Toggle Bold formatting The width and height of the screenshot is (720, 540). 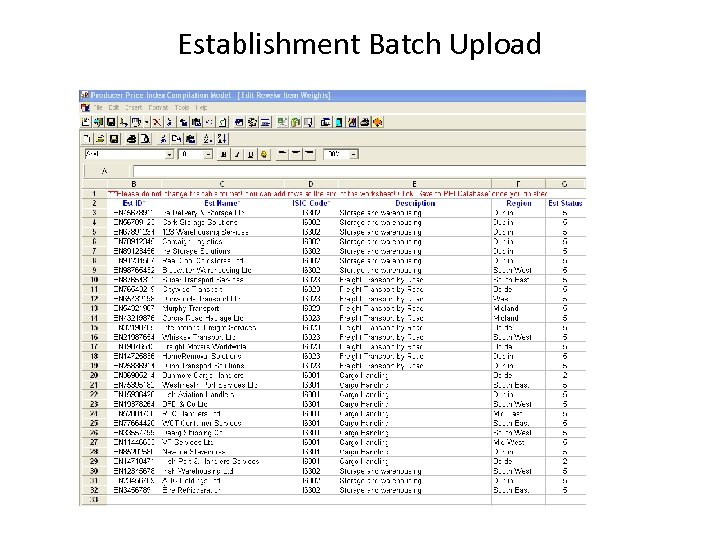[x=224, y=154]
